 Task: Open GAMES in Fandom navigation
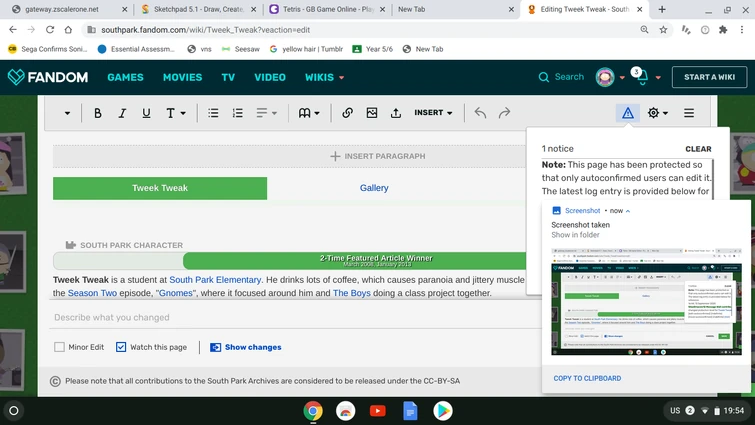[x=125, y=77]
